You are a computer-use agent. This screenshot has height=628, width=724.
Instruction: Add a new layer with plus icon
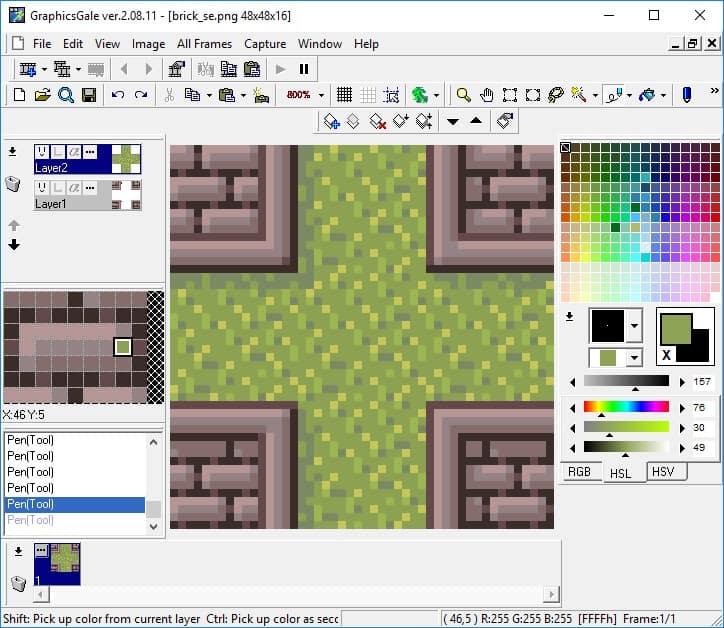[x=332, y=121]
